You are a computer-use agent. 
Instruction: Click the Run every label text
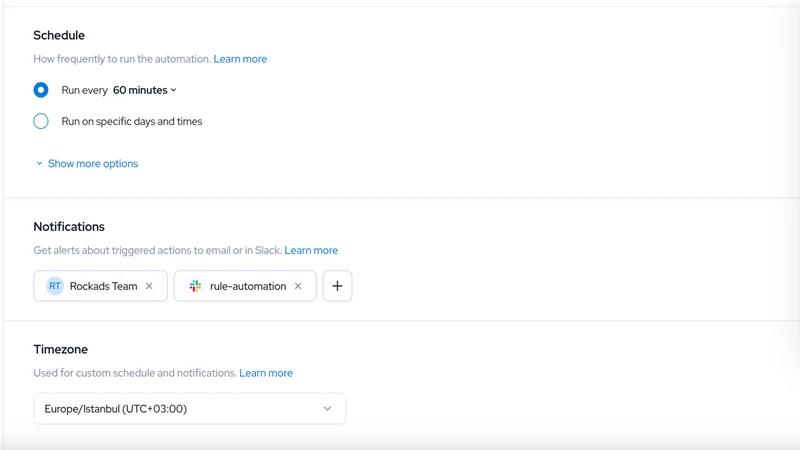point(85,90)
